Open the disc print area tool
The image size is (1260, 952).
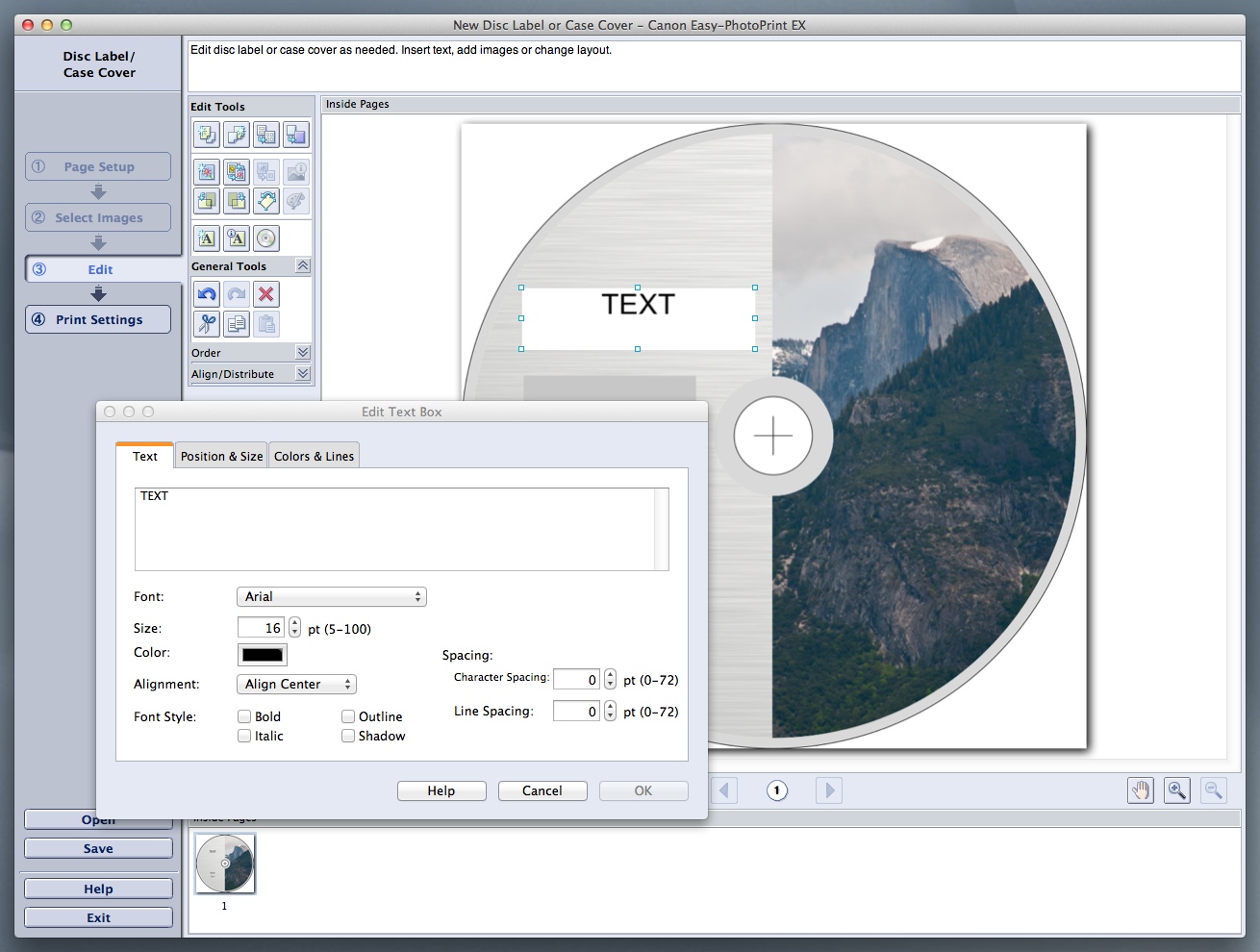pyautogui.click(x=266, y=238)
